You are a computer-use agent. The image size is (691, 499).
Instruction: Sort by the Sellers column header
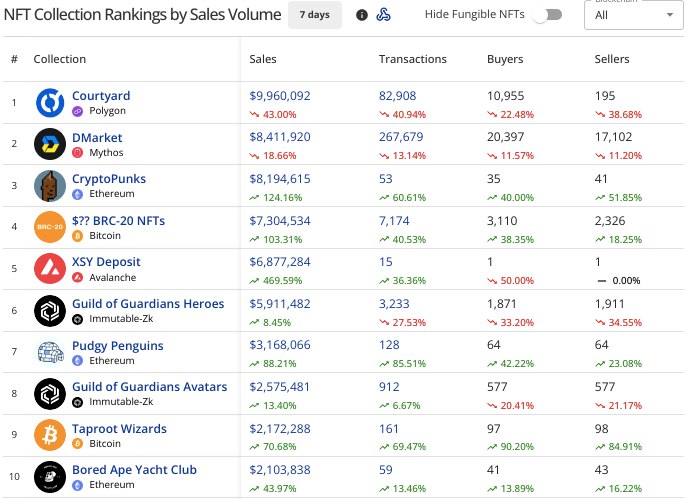(612, 59)
